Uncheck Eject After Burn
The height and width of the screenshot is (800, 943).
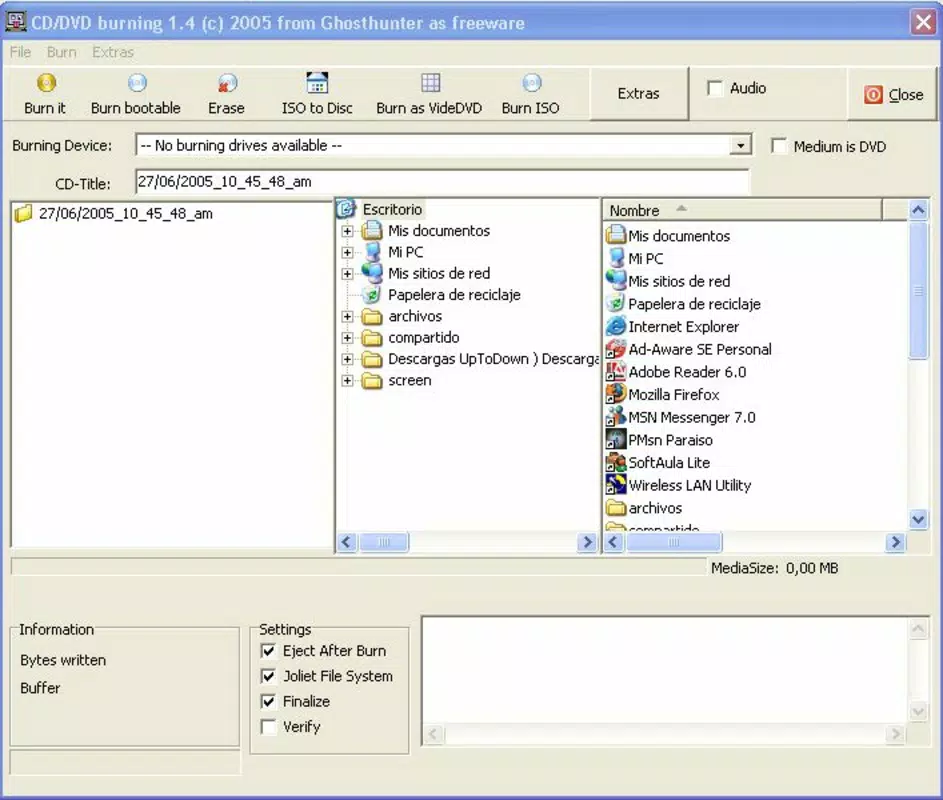pos(269,651)
